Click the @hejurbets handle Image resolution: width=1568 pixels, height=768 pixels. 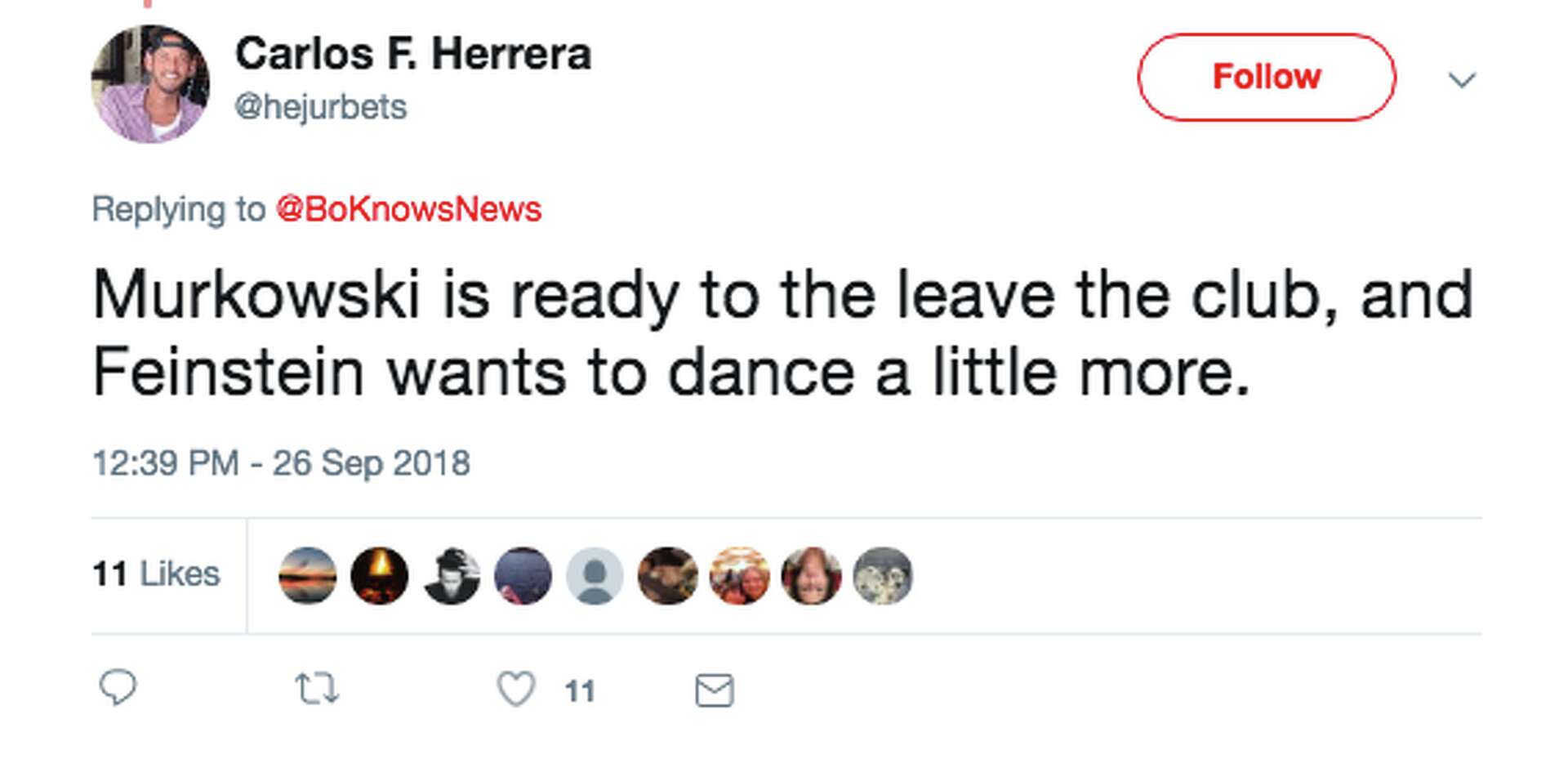tap(321, 107)
